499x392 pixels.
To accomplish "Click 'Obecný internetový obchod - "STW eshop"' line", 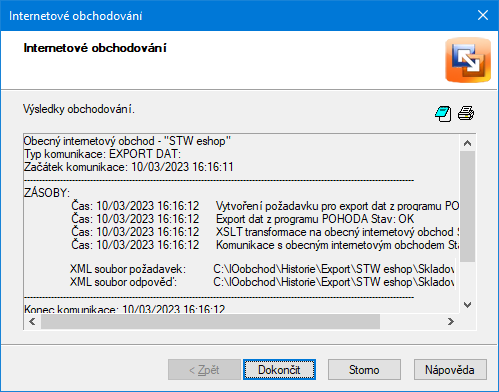I will pyautogui.click(x=127, y=141).
